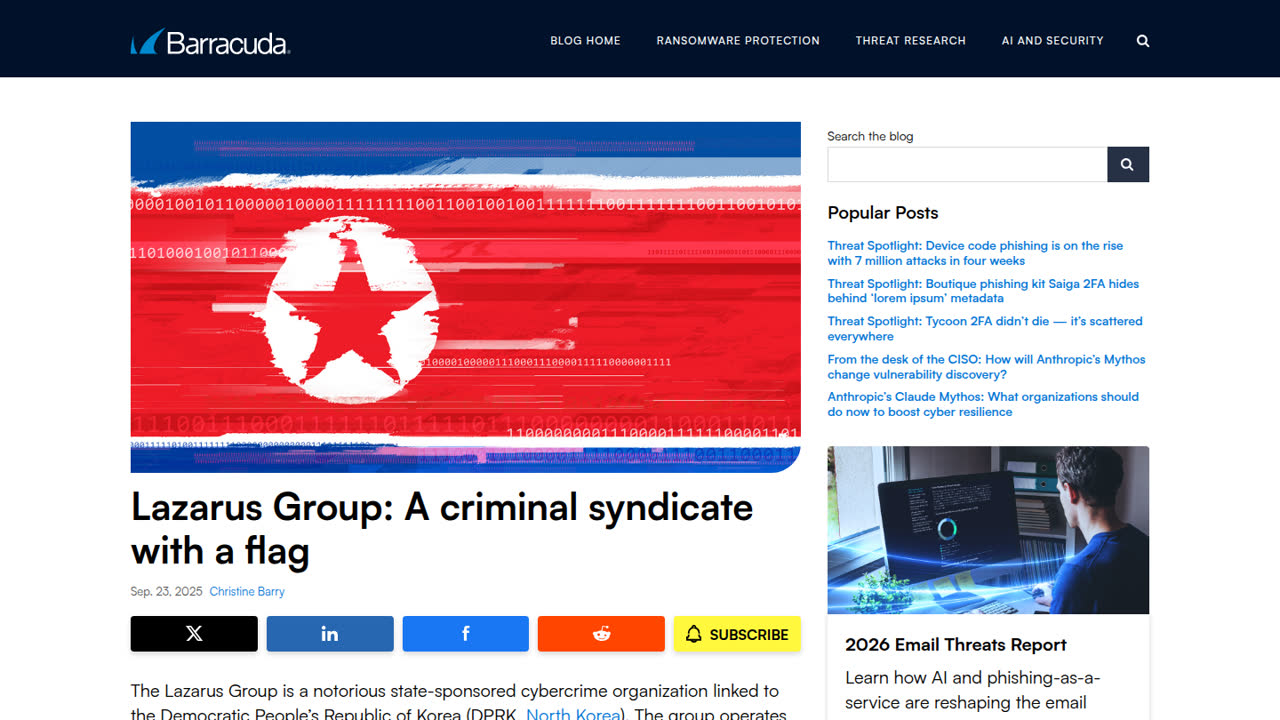Share the article on Reddit
1280x720 pixels.
601,634
